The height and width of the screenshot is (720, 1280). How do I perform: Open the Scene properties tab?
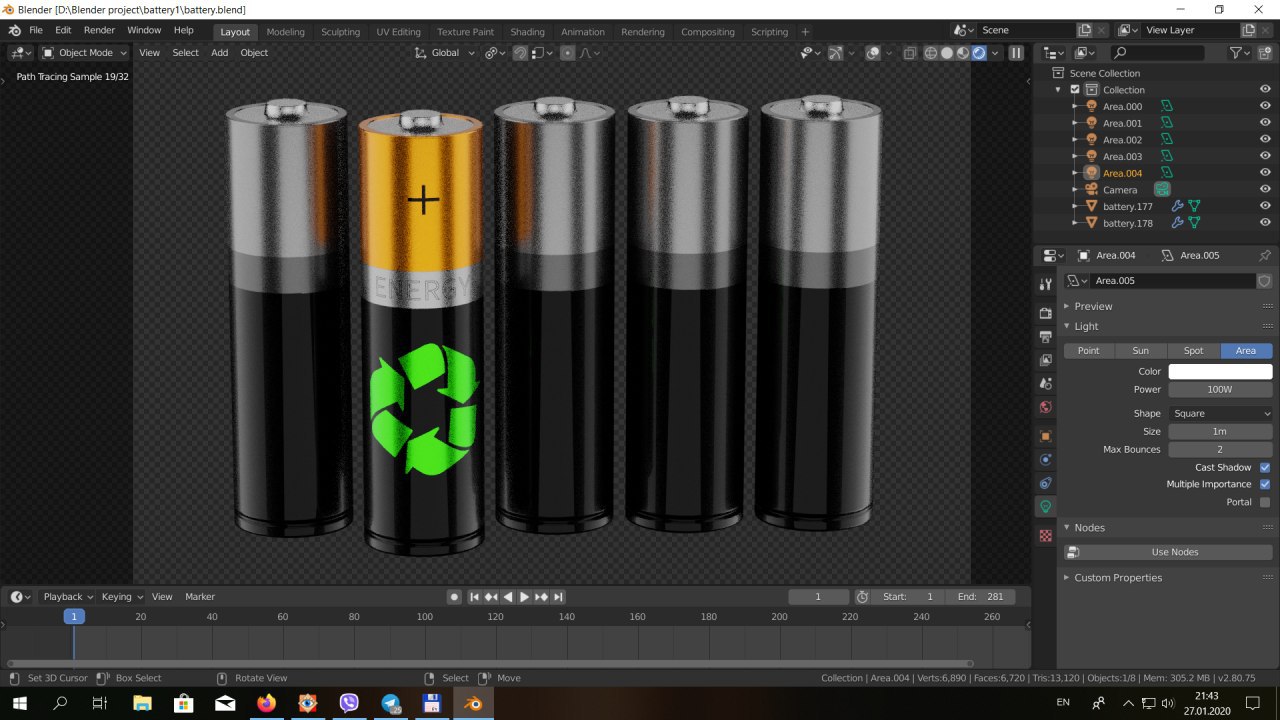1045,383
